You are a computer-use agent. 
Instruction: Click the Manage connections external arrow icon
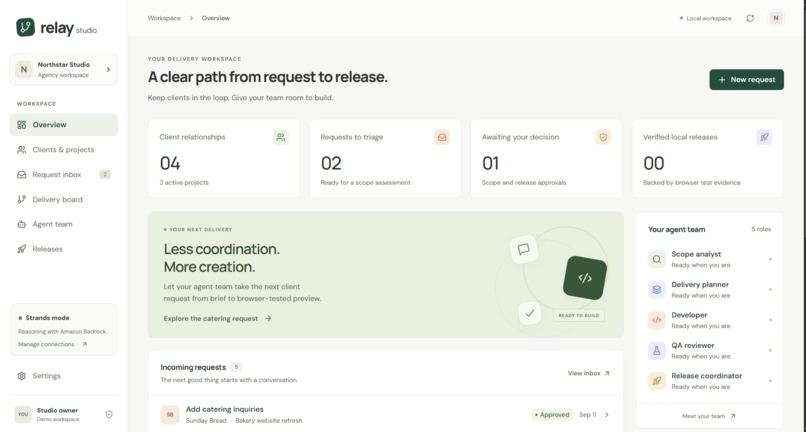point(84,344)
